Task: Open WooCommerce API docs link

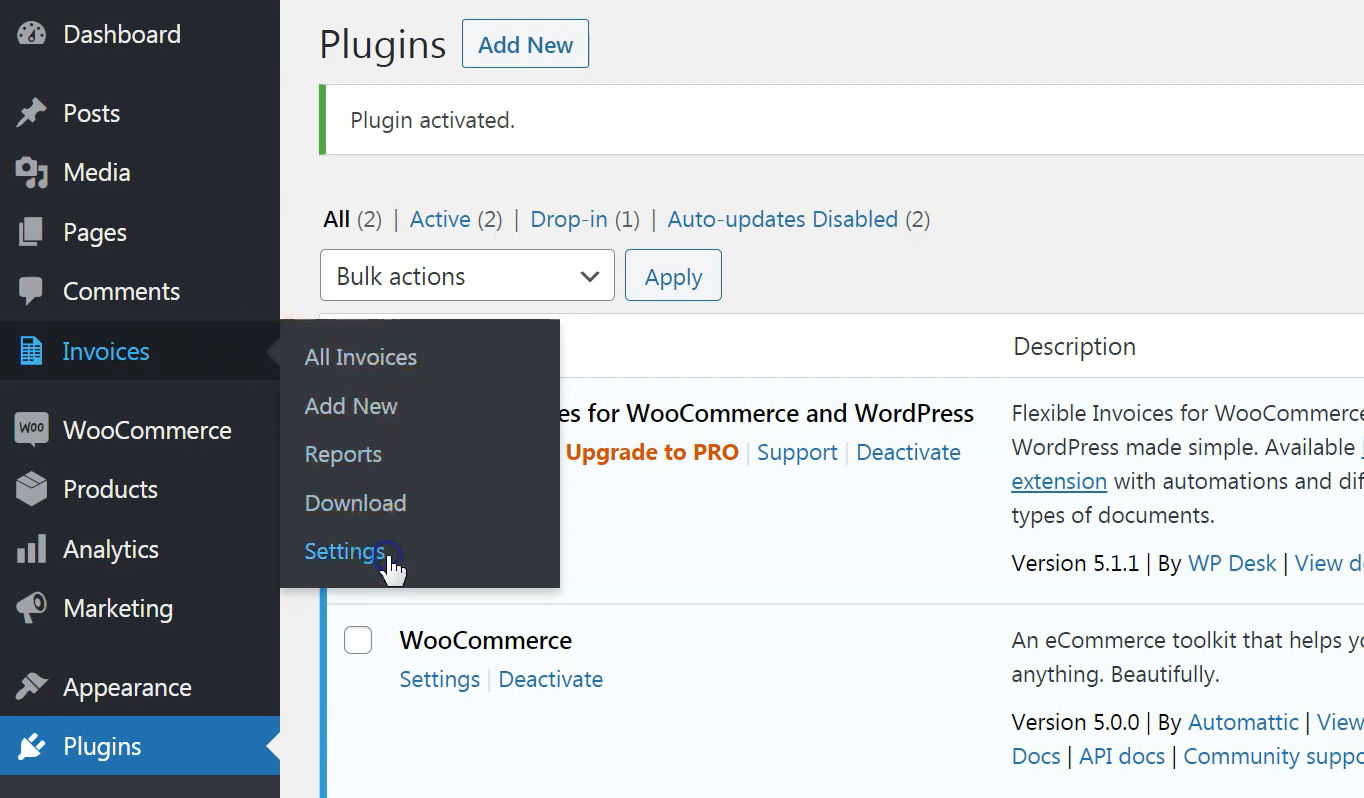Action: (1122, 756)
